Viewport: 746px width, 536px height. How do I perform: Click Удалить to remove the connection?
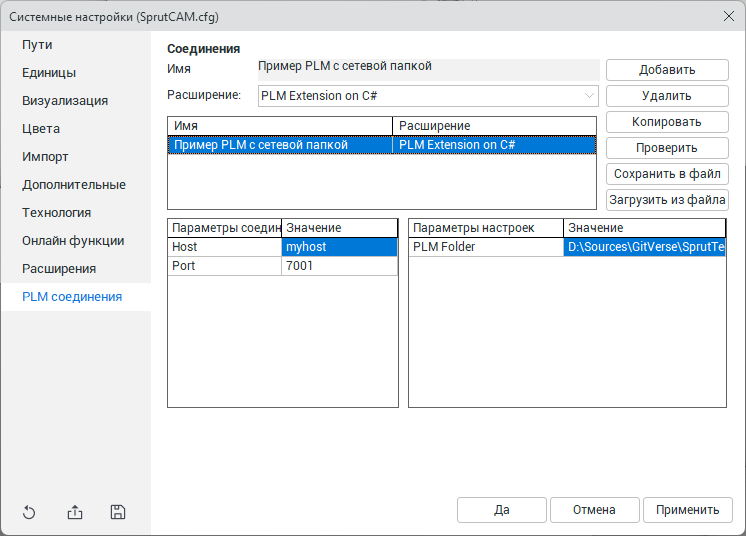click(x=667, y=96)
